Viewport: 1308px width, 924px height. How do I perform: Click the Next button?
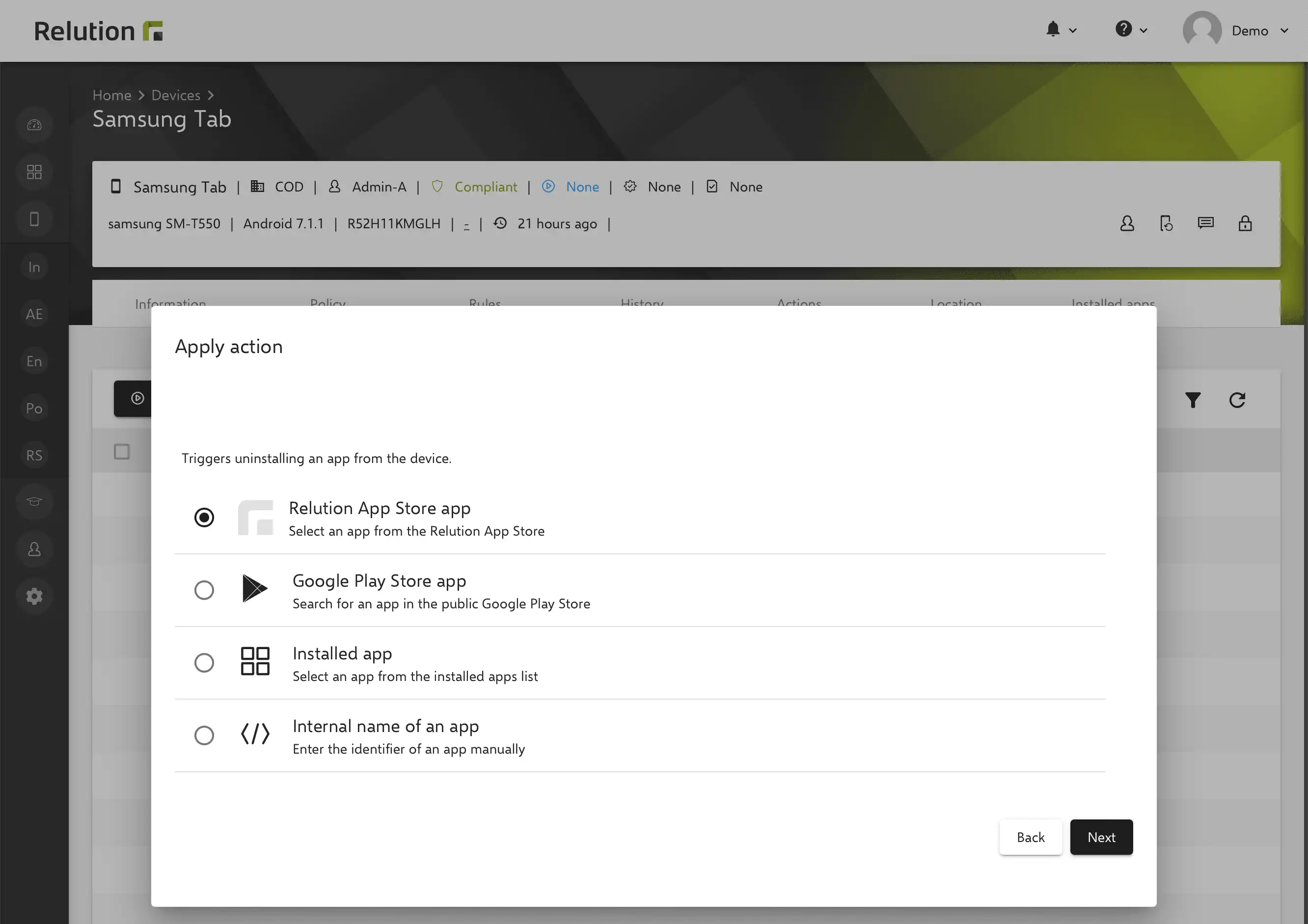pyautogui.click(x=1101, y=837)
